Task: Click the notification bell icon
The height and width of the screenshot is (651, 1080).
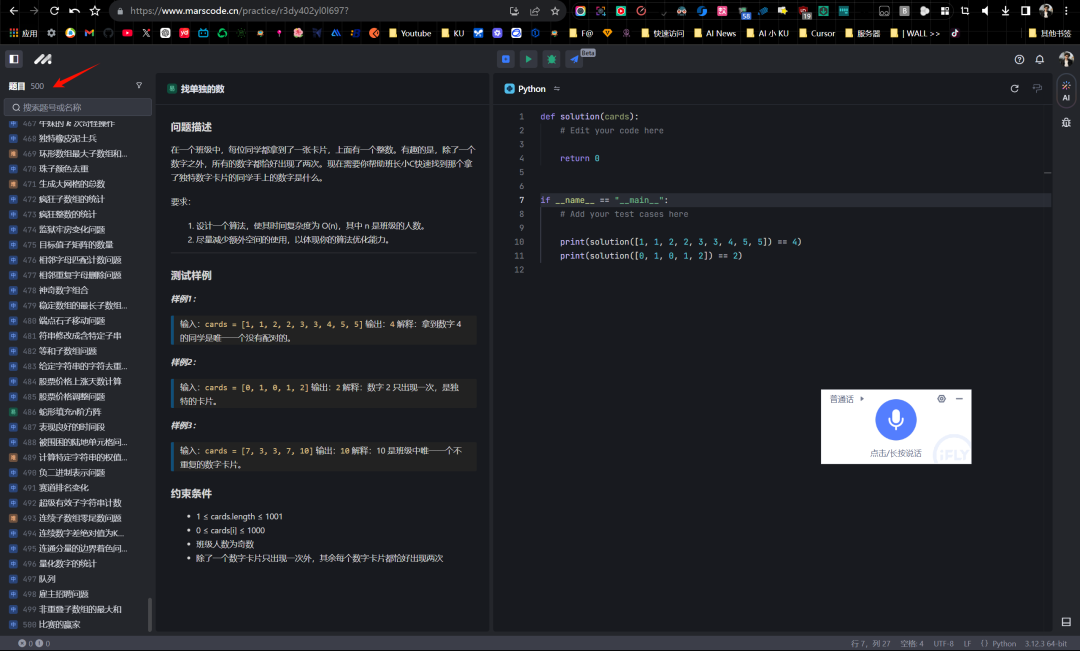Action: [x=1039, y=59]
